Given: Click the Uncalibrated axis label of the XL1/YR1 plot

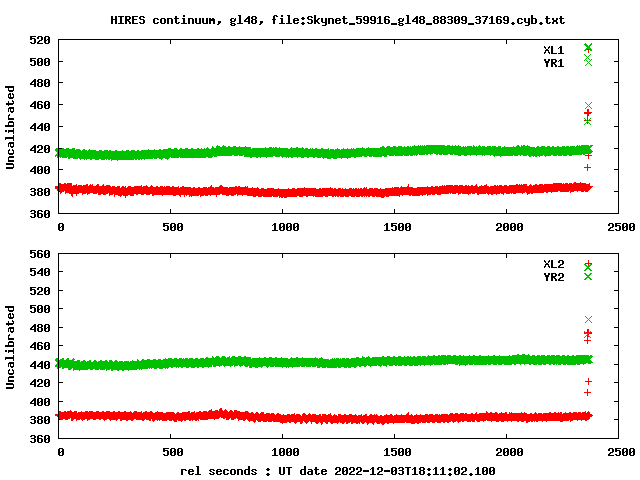Looking at the screenshot, I should 10,127.
